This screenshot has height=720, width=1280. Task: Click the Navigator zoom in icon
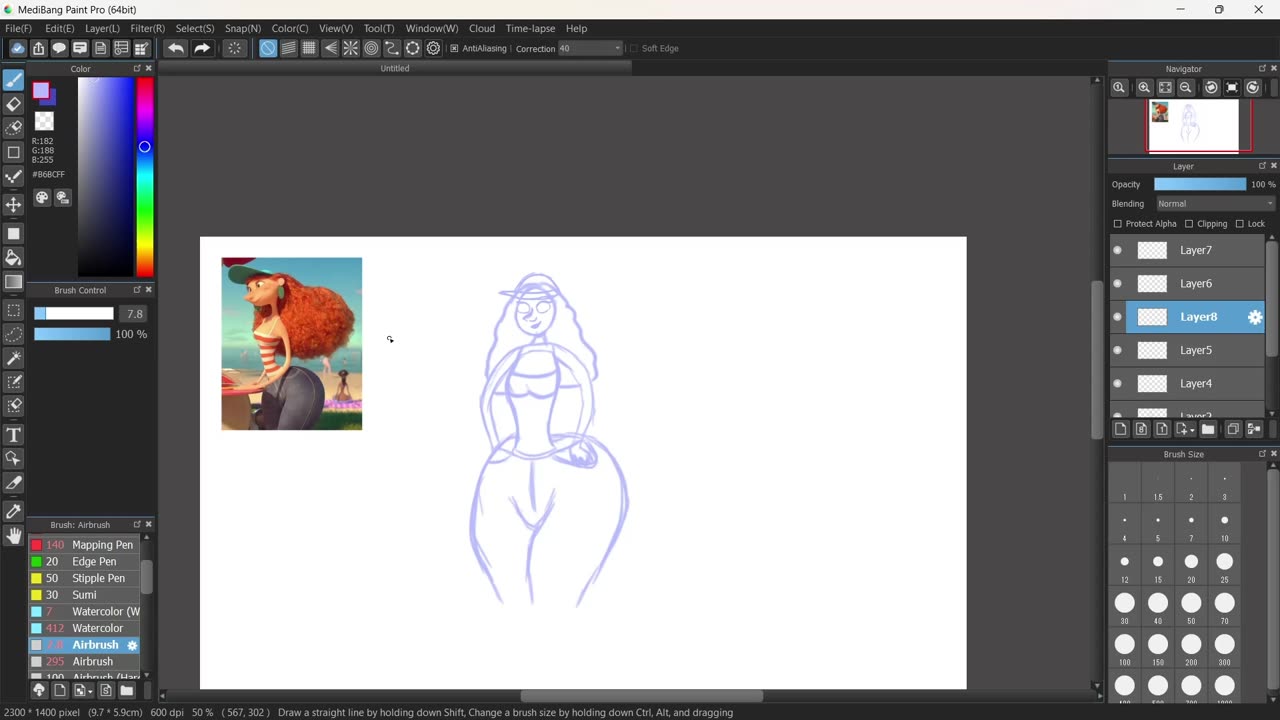pyautogui.click(x=1144, y=88)
